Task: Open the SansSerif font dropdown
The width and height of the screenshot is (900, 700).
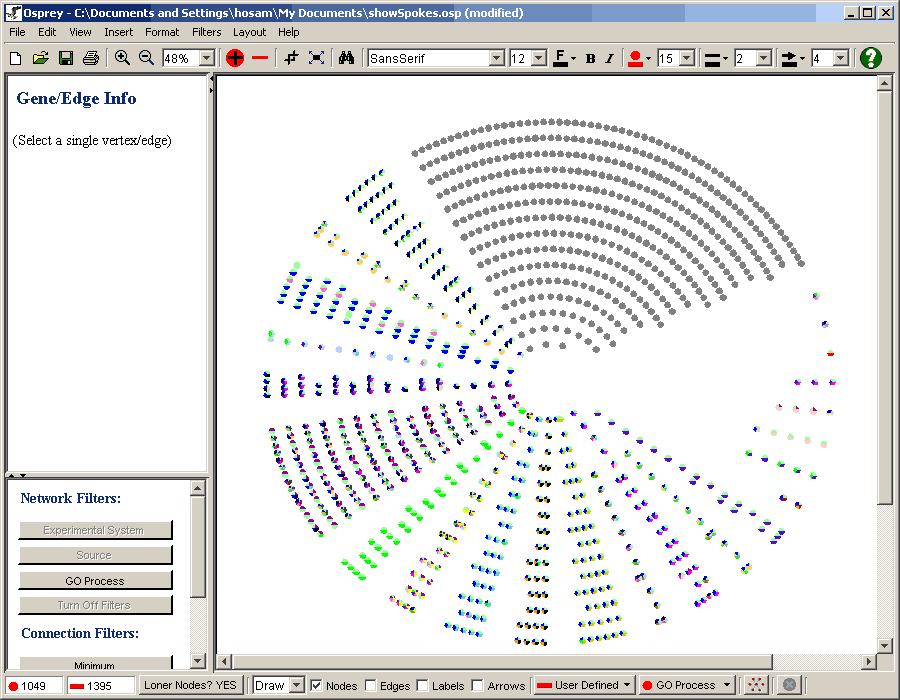Action: [496, 59]
